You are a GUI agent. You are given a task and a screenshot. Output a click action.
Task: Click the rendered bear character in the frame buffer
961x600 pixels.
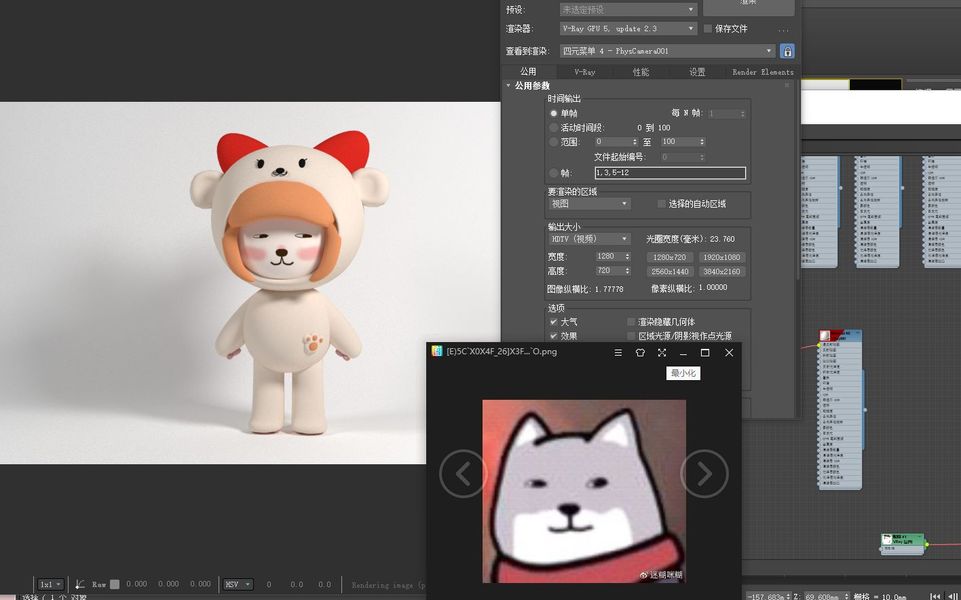pos(289,281)
